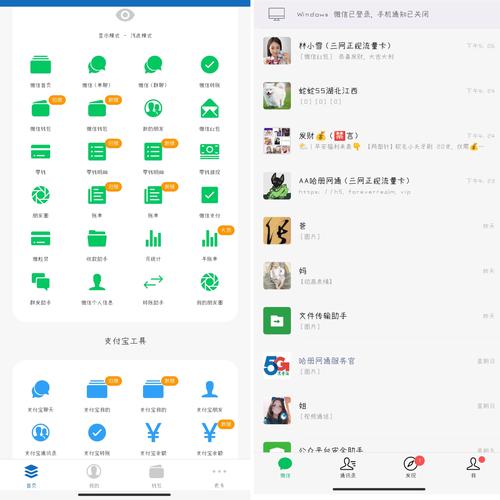Open the 转账助手 swap arrows icon
Image resolution: width=500 pixels, height=500 pixels.
click(x=153, y=282)
